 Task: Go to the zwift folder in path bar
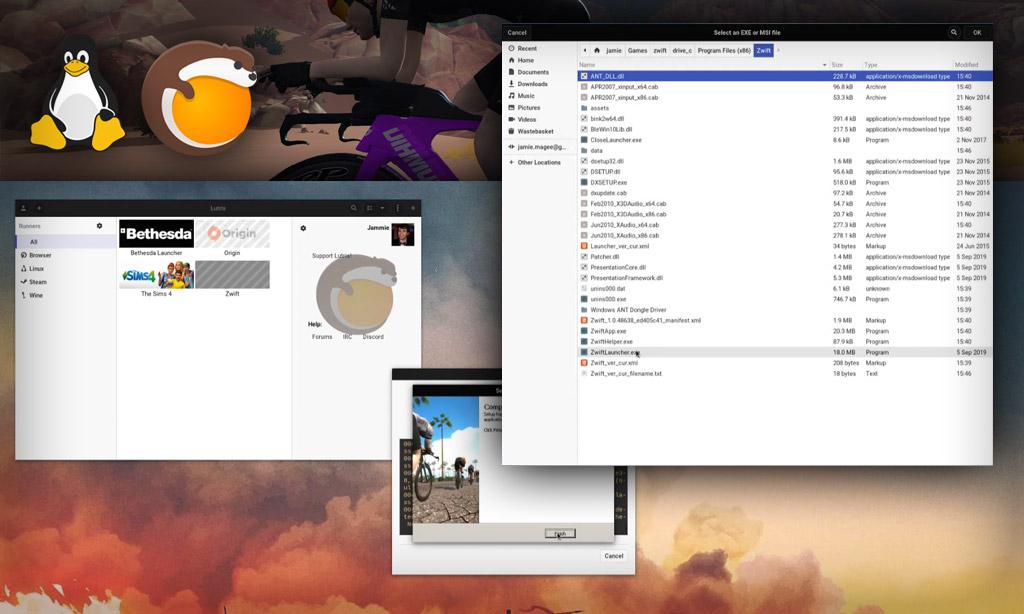(660, 50)
